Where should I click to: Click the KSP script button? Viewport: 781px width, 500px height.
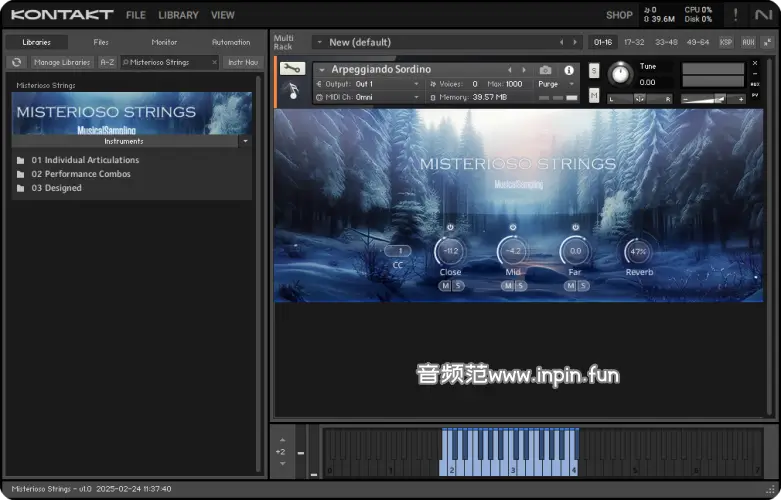(x=726, y=42)
